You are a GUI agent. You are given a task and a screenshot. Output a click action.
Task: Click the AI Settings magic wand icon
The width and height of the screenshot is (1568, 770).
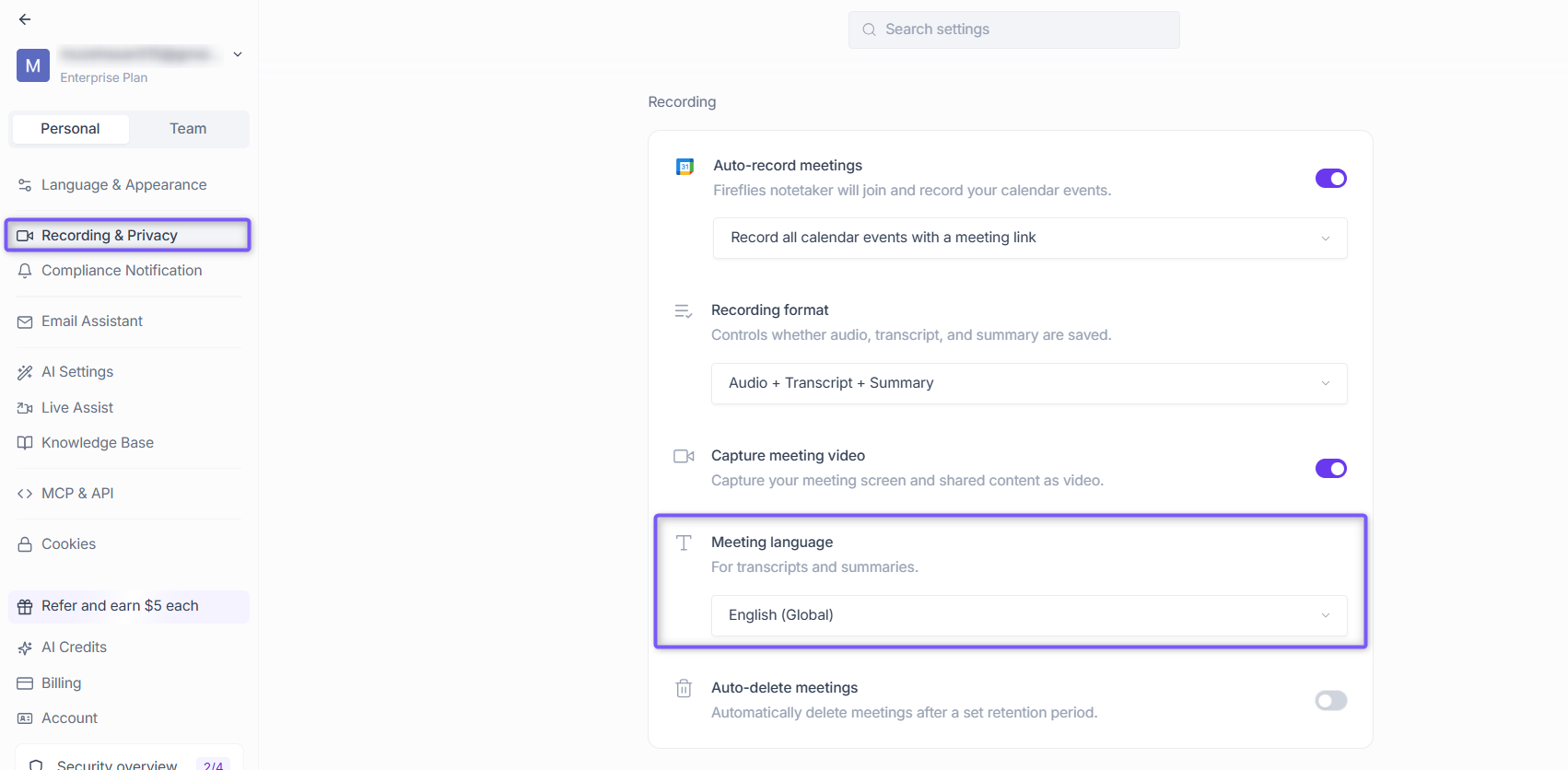[25, 372]
